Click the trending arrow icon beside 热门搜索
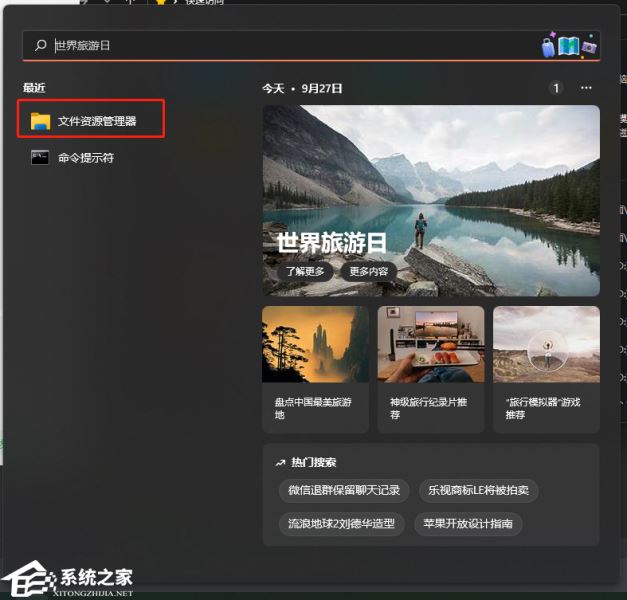The image size is (627, 600). (x=280, y=463)
